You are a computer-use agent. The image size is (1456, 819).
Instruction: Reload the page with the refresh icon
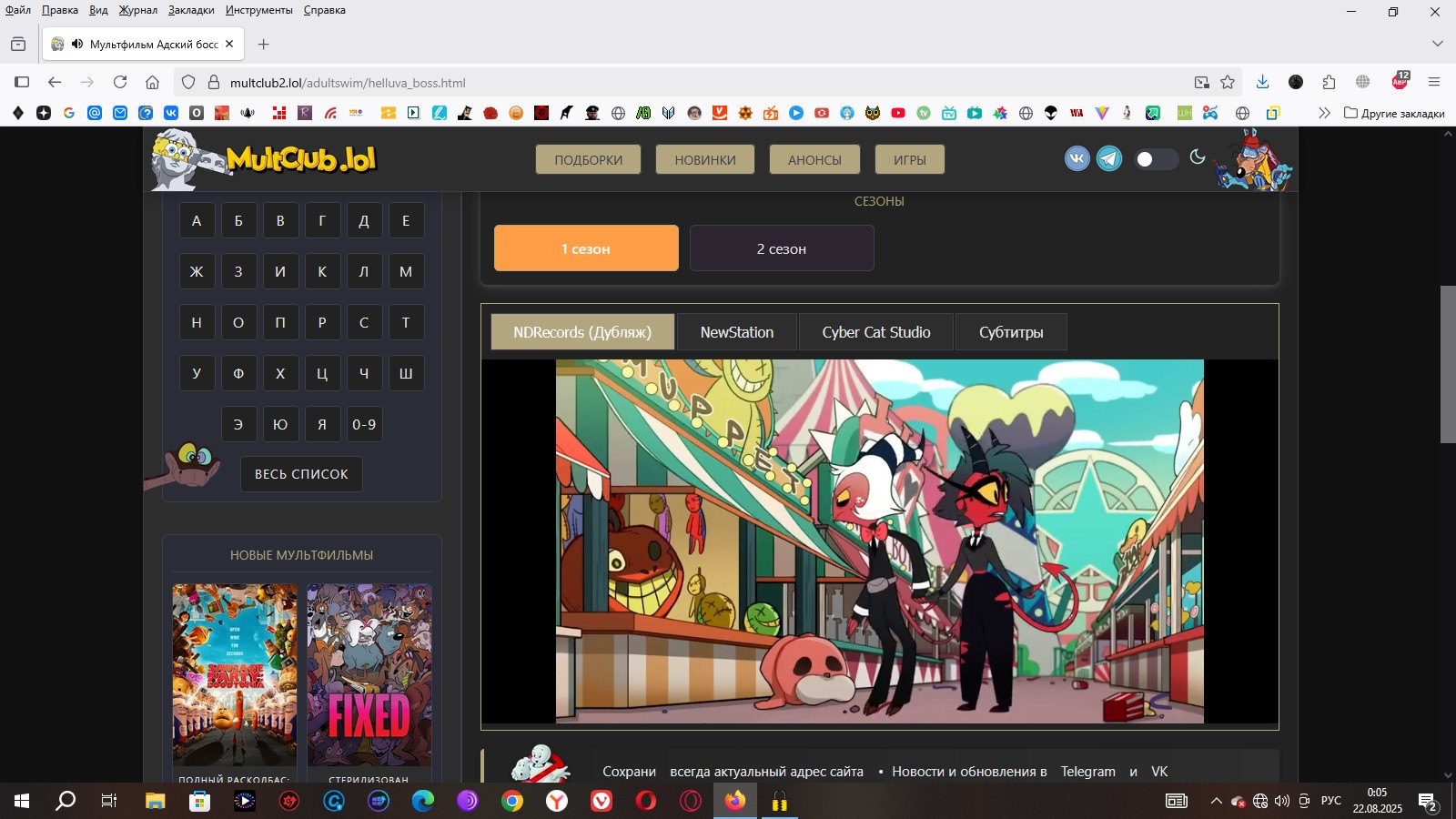120,82
